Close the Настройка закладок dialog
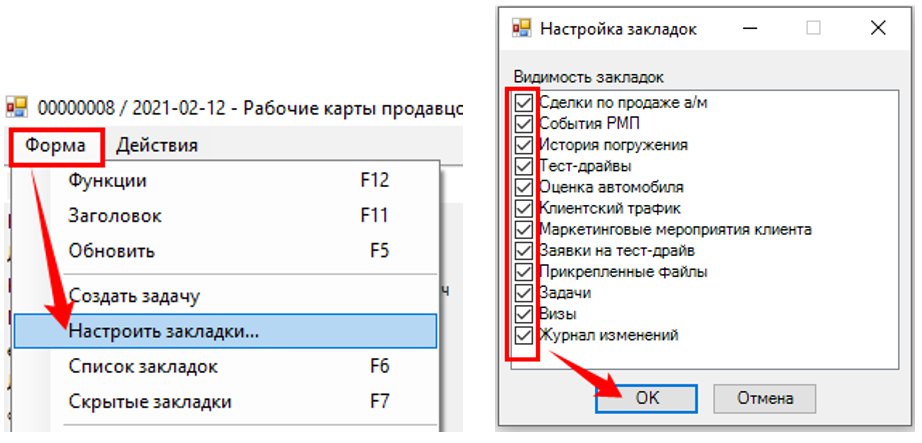 coord(877,28)
